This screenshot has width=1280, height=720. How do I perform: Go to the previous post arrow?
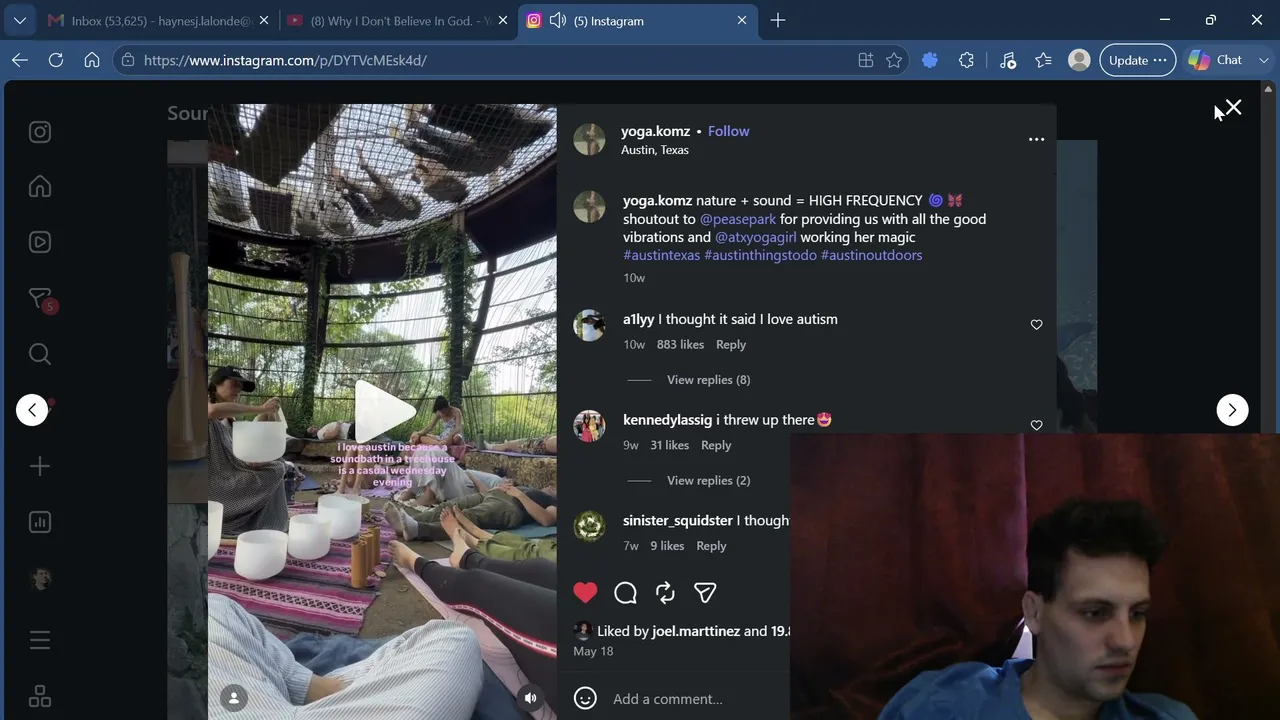(x=32, y=410)
